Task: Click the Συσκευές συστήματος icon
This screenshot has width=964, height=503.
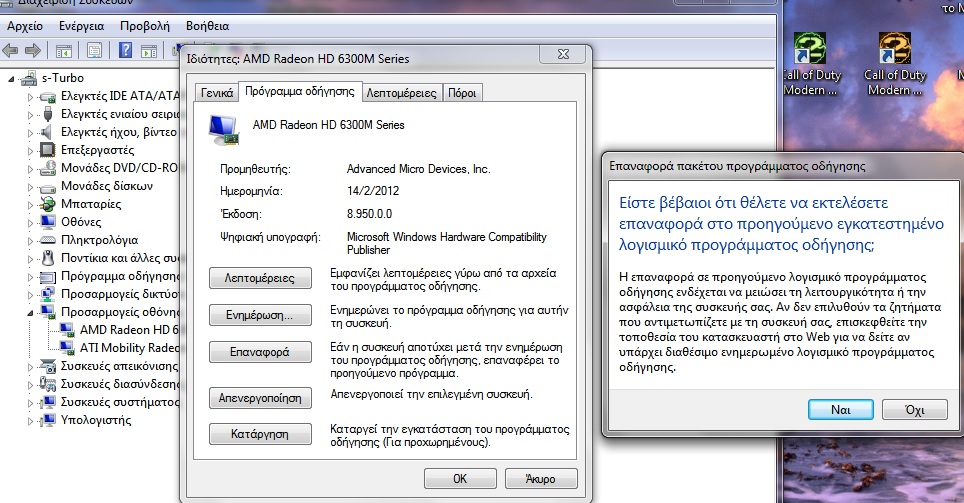Action: pos(47,402)
